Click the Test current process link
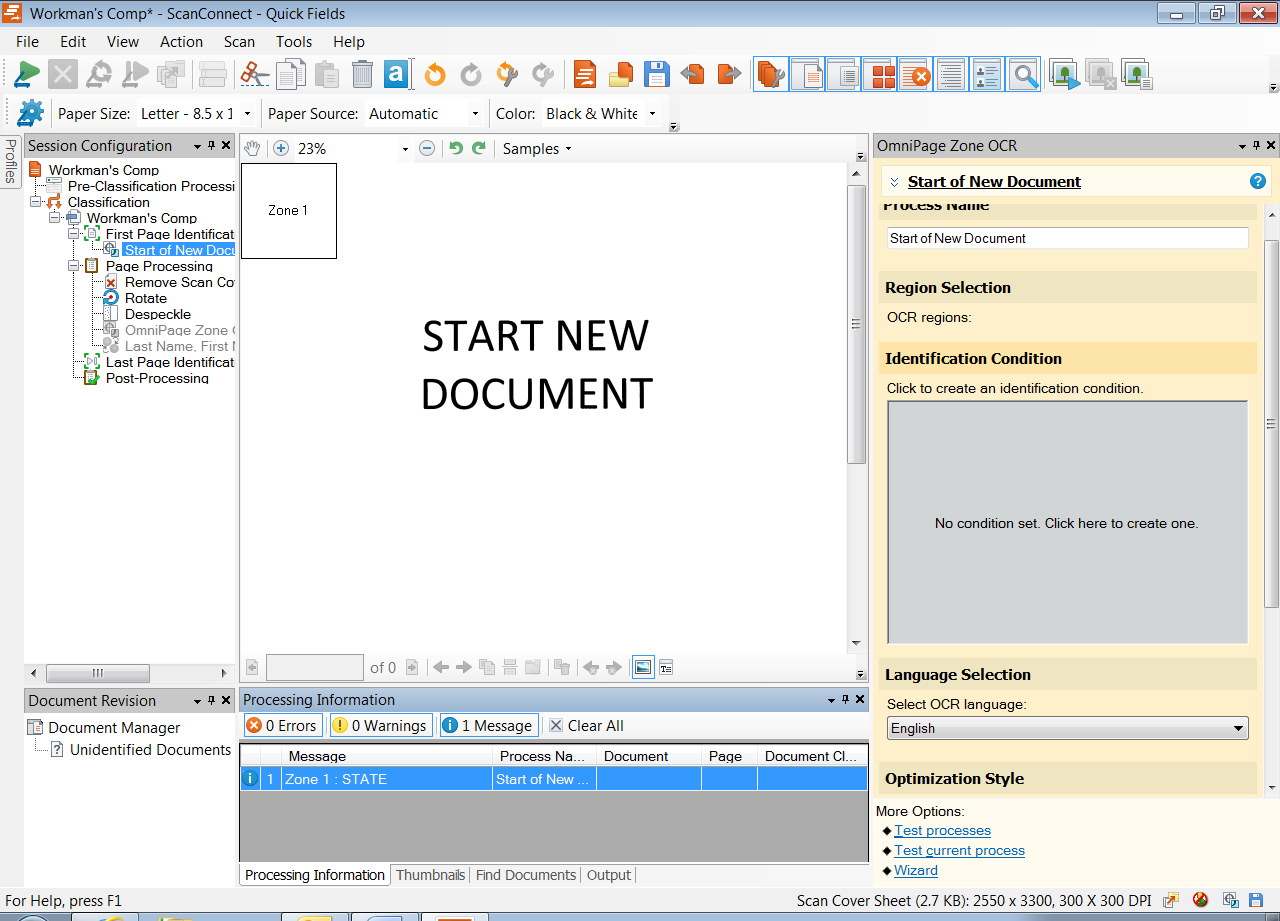The width and height of the screenshot is (1280, 921). point(959,850)
